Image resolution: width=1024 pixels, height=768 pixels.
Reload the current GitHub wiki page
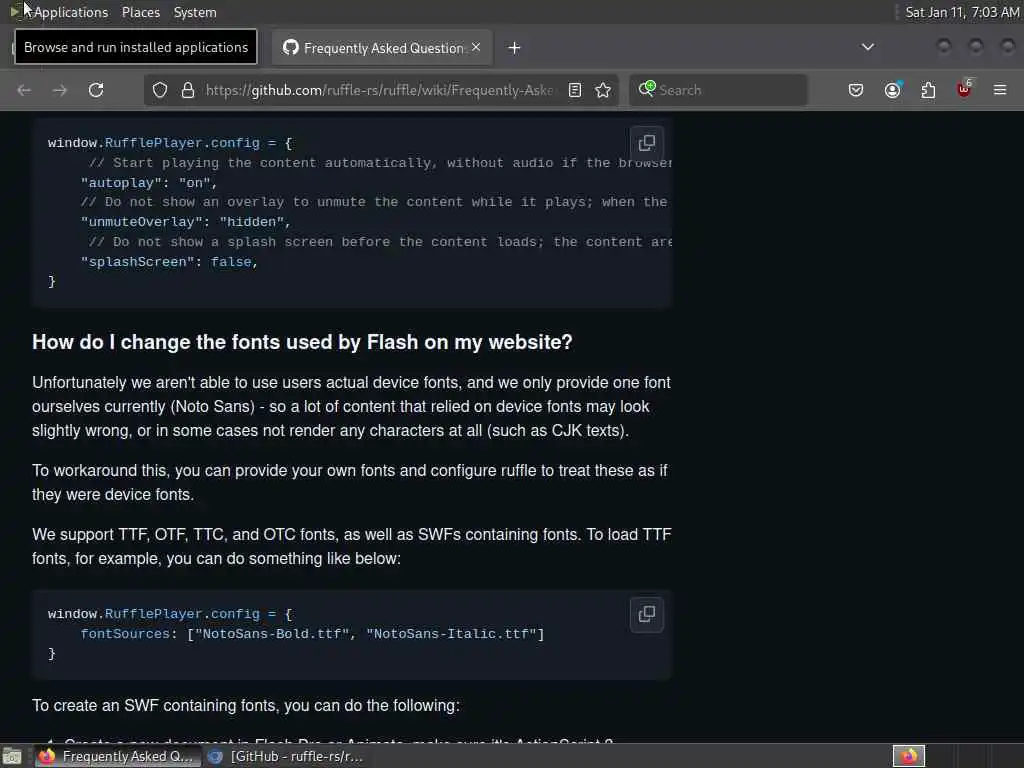(x=96, y=90)
